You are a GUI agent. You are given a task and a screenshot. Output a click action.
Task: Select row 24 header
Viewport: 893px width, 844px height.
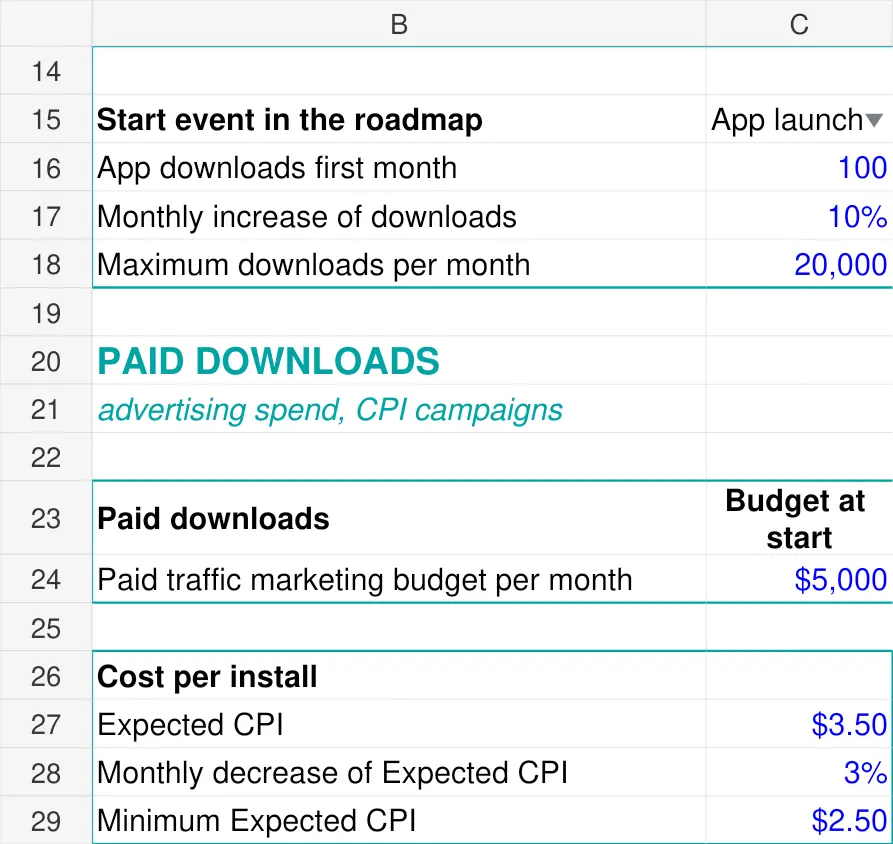(x=46, y=579)
